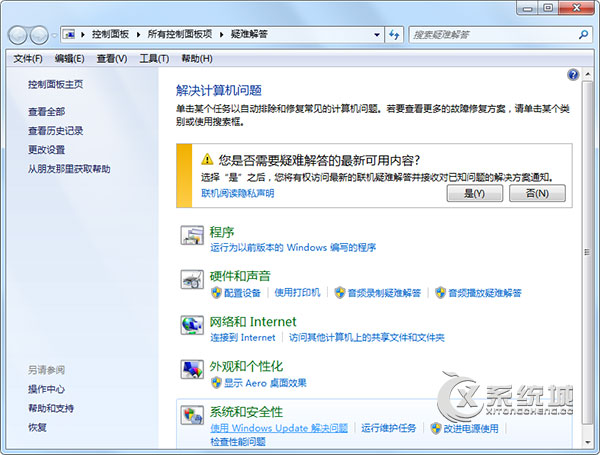This screenshot has width=600, height=455.
Task: Open 查看历史记录 in the sidebar
Action: [55, 131]
